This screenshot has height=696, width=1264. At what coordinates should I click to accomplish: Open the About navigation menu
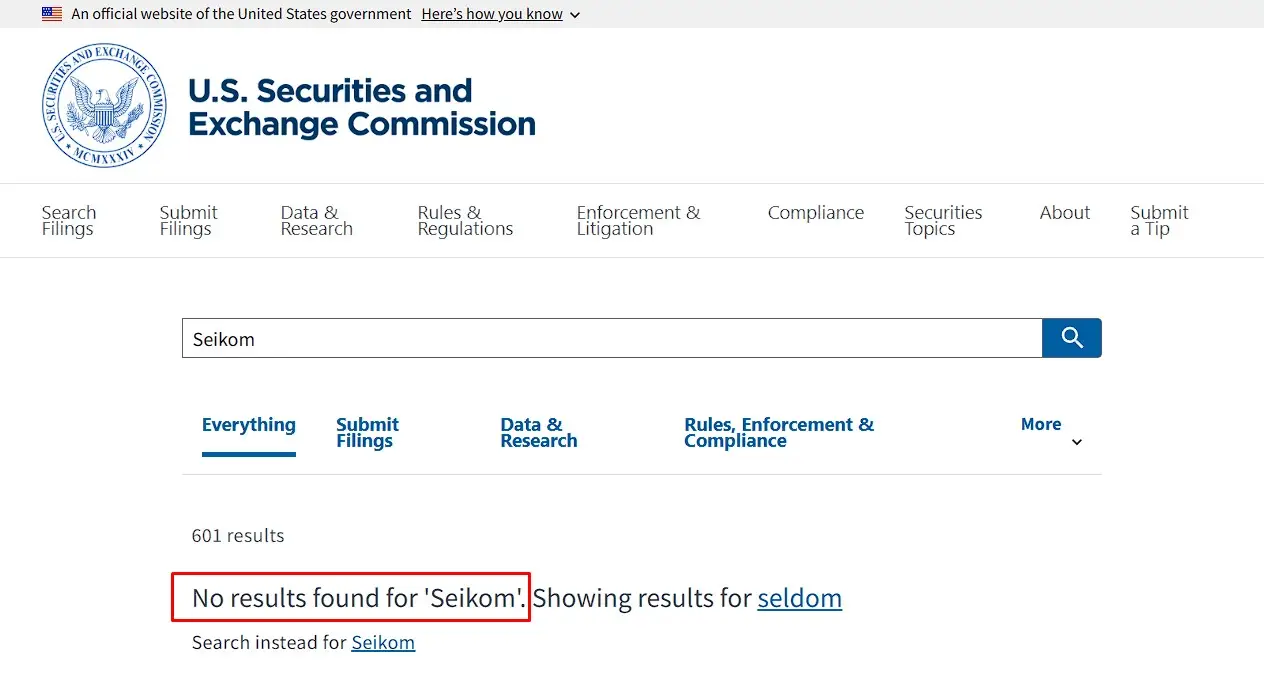tap(1064, 213)
